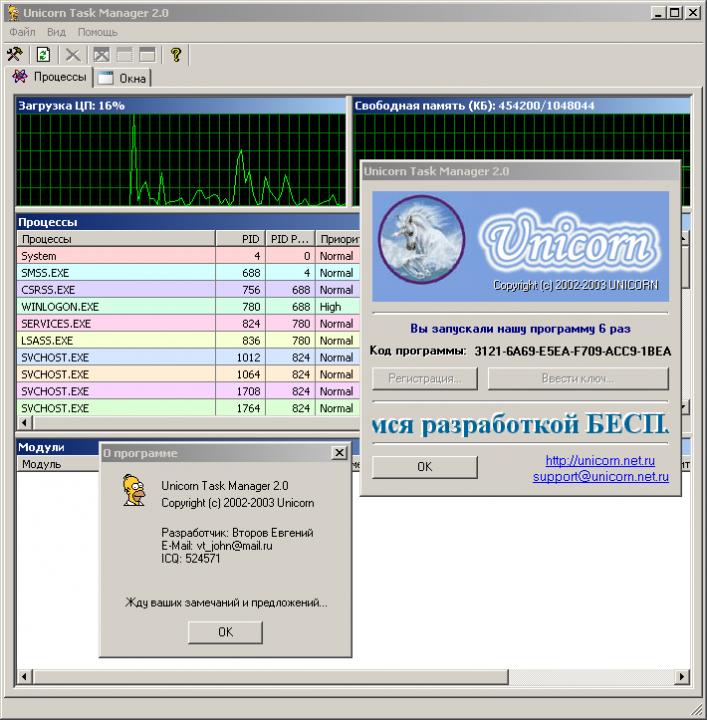
Task: Select the Процессы tab
Action: [x=50, y=77]
